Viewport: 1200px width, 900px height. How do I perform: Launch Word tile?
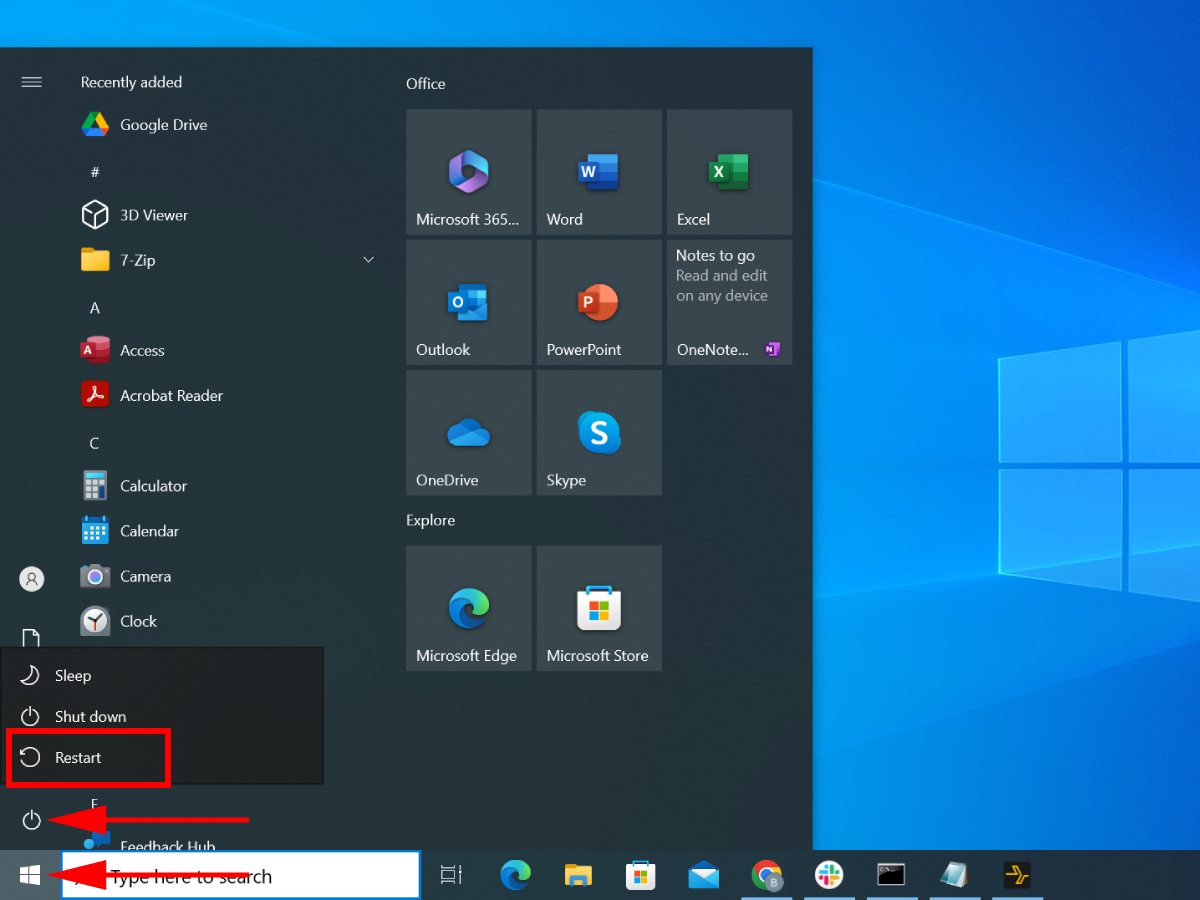pos(599,172)
